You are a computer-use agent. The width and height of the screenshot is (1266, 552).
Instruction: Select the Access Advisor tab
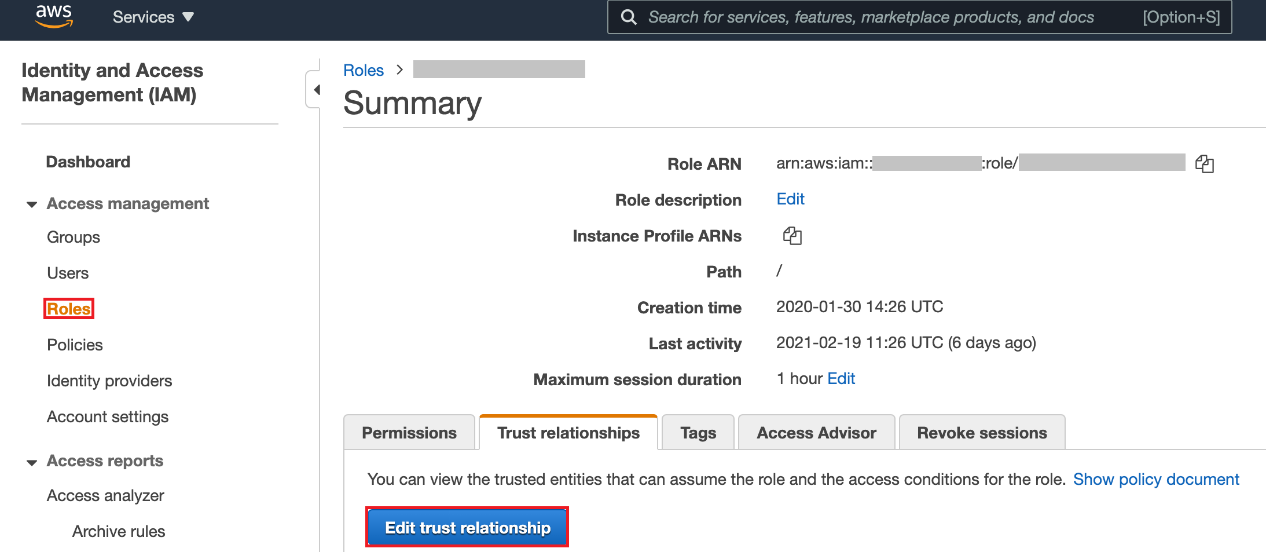coord(816,433)
